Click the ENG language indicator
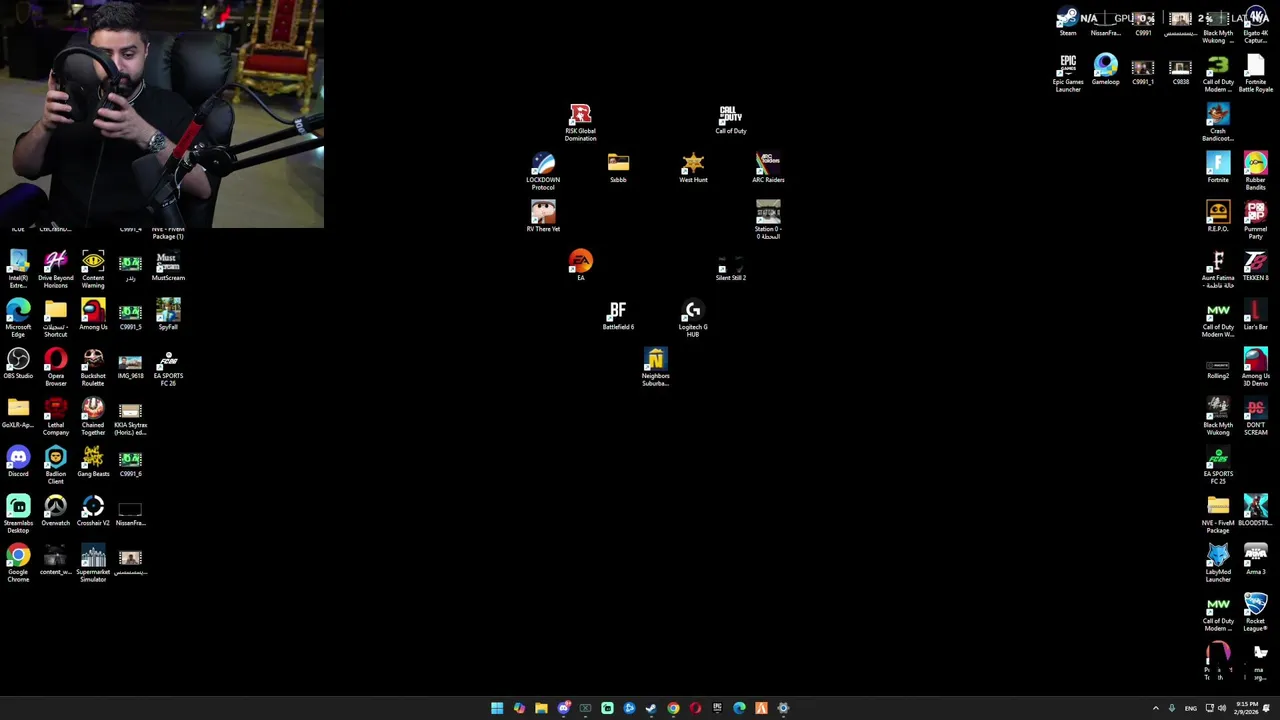This screenshot has width=1280, height=720. coord(1190,708)
